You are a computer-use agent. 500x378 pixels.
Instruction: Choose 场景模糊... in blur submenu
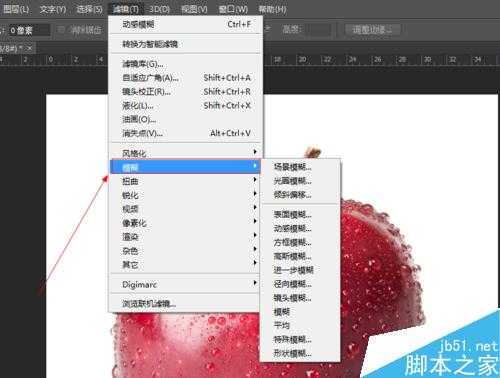click(300, 167)
